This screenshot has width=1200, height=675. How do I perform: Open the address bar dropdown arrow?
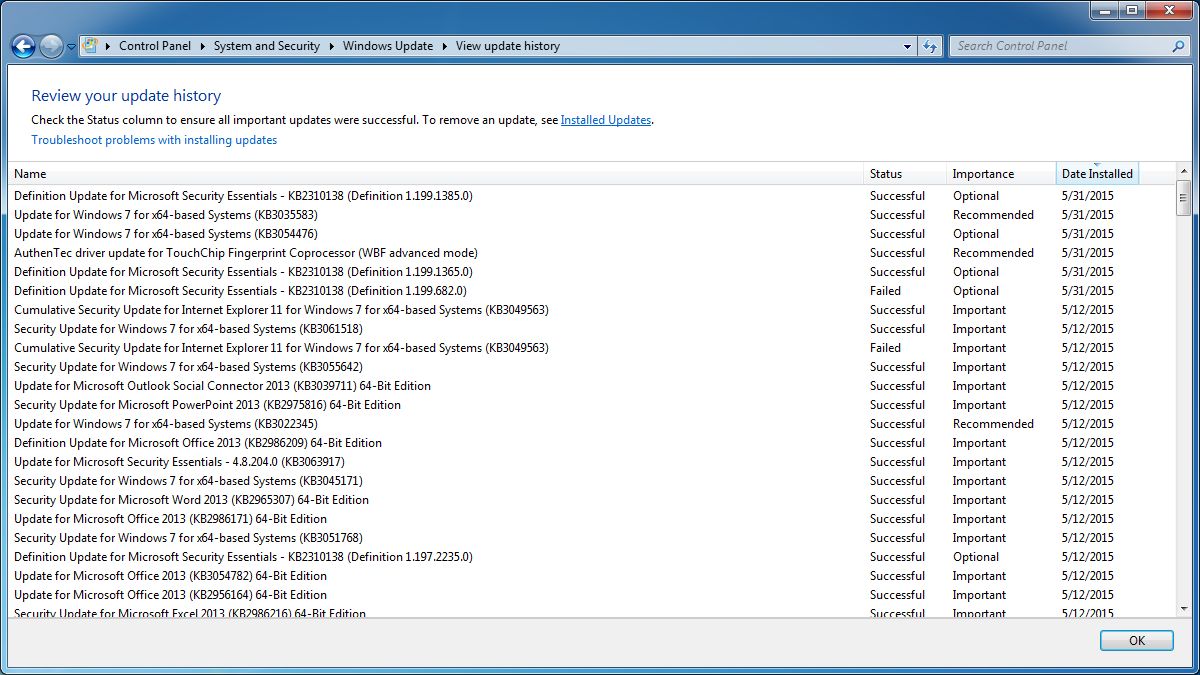[x=907, y=45]
